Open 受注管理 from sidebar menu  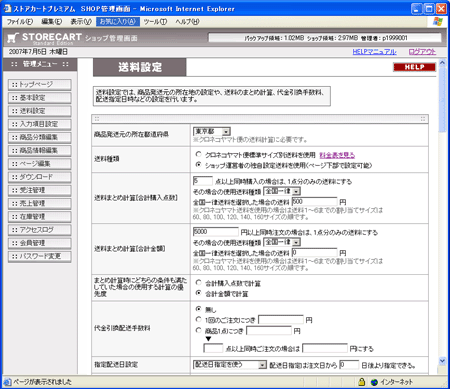click(x=40, y=190)
